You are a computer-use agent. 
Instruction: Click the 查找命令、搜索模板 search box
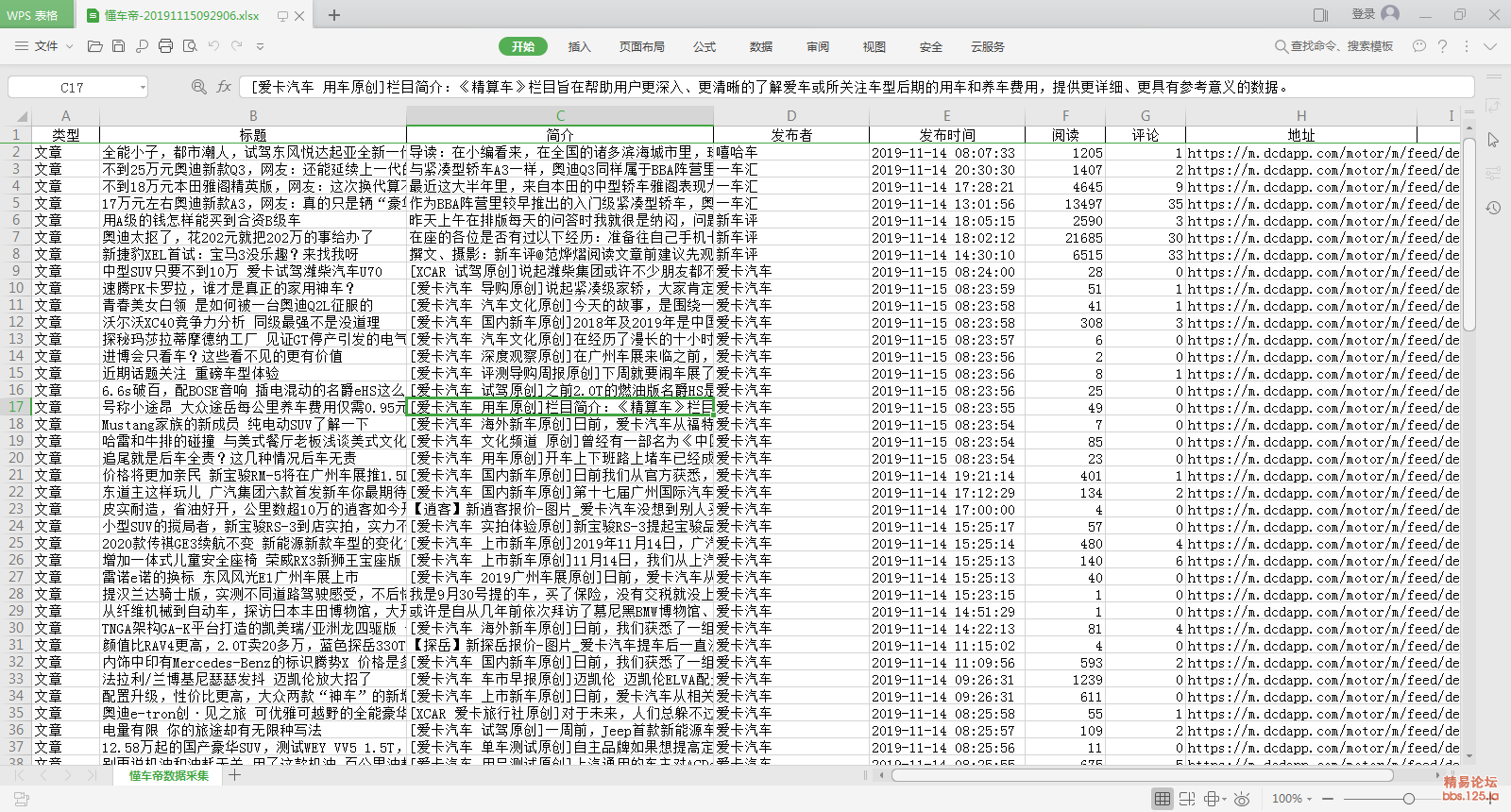click(1334, 46)
